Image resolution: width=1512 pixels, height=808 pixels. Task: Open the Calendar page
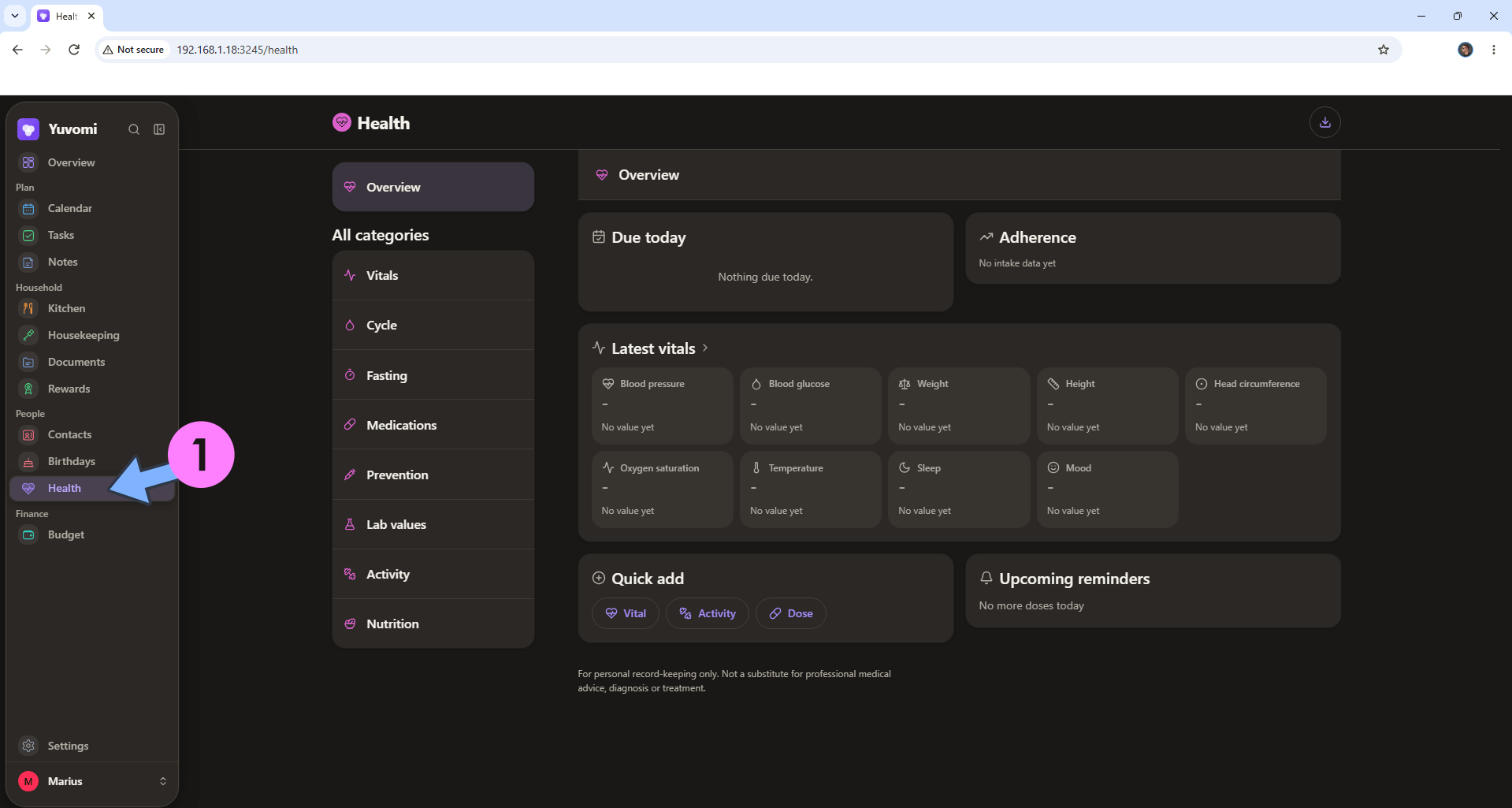tap(92, 208)
